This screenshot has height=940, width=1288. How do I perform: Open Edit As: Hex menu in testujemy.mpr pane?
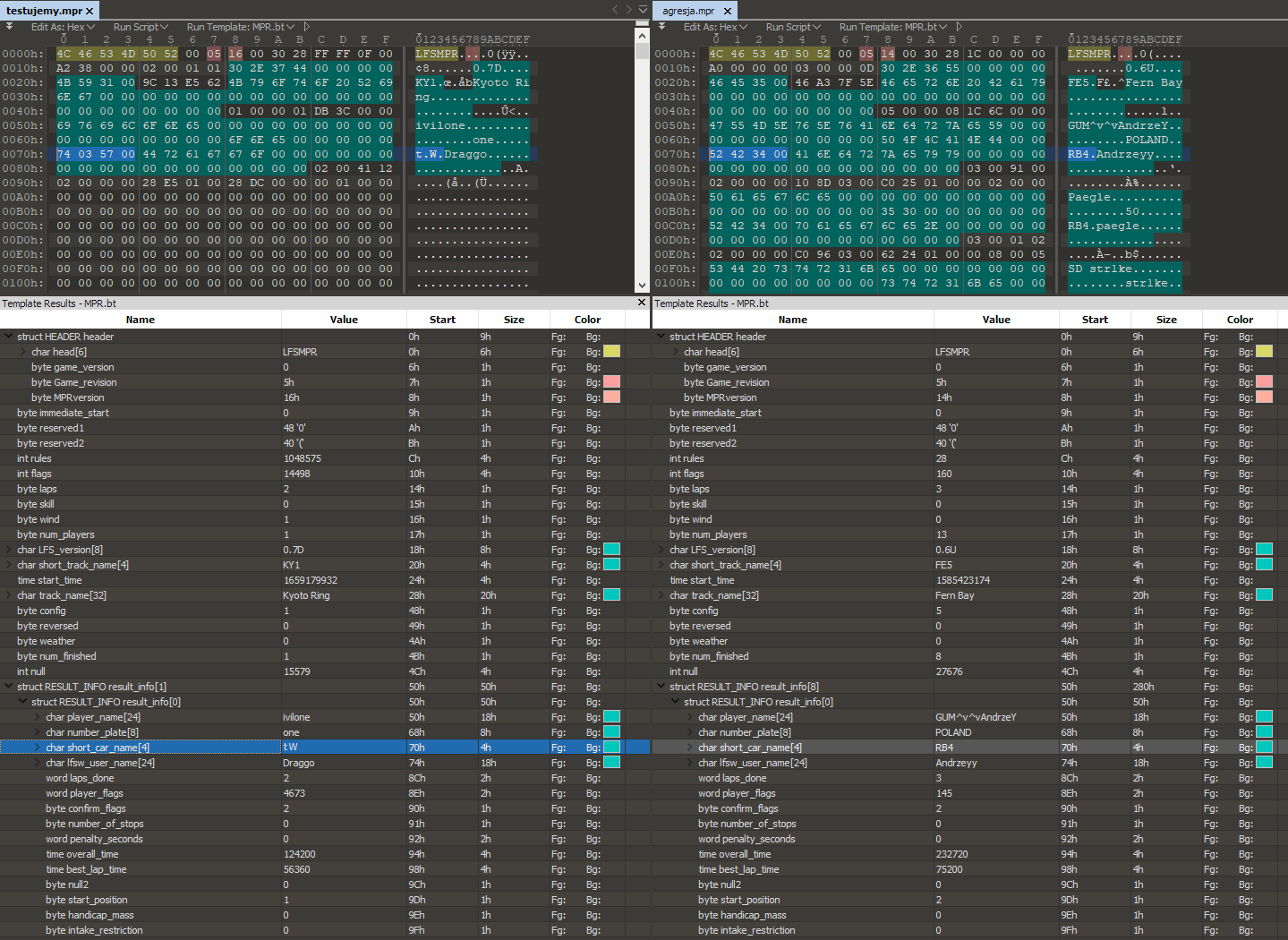62,27
